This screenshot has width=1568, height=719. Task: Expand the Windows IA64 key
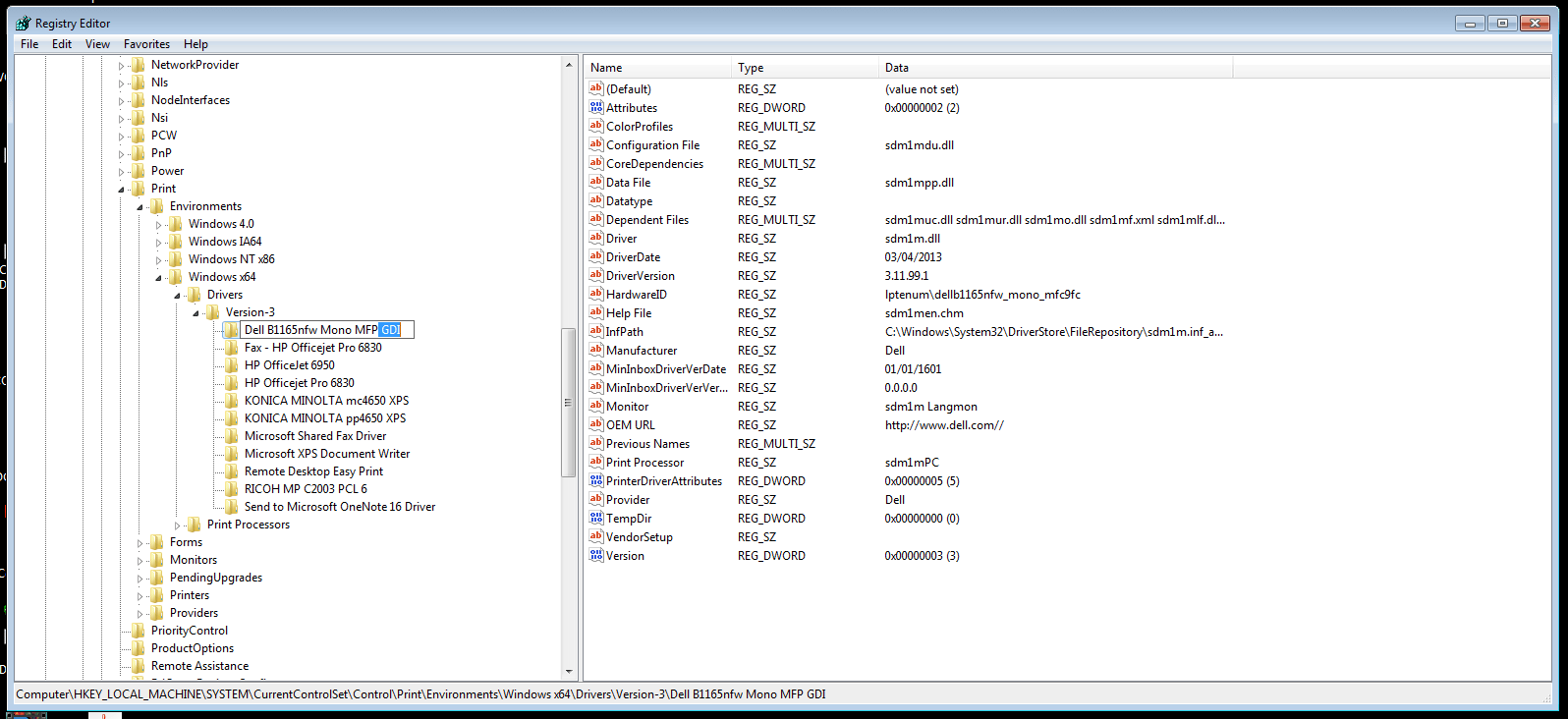click(159, 243)
